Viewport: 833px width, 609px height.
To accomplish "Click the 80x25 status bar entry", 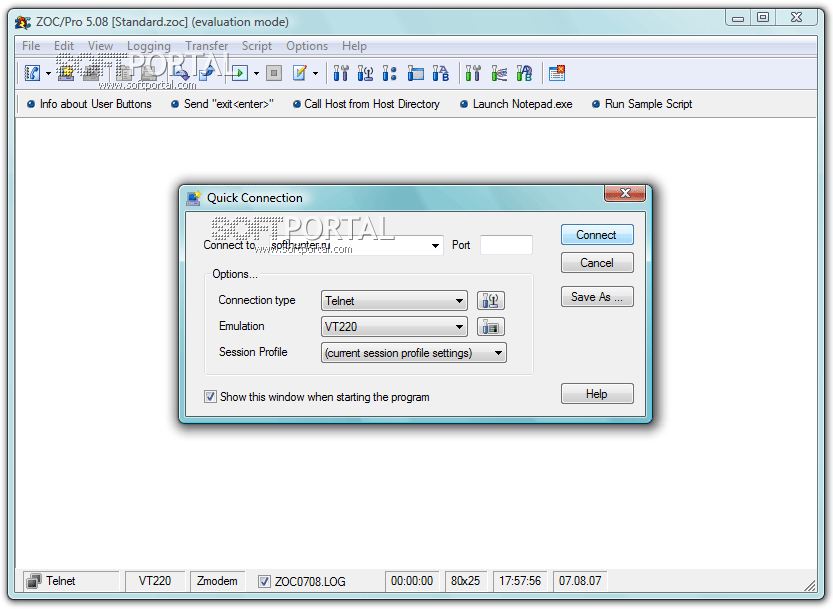I will point(465,581).
